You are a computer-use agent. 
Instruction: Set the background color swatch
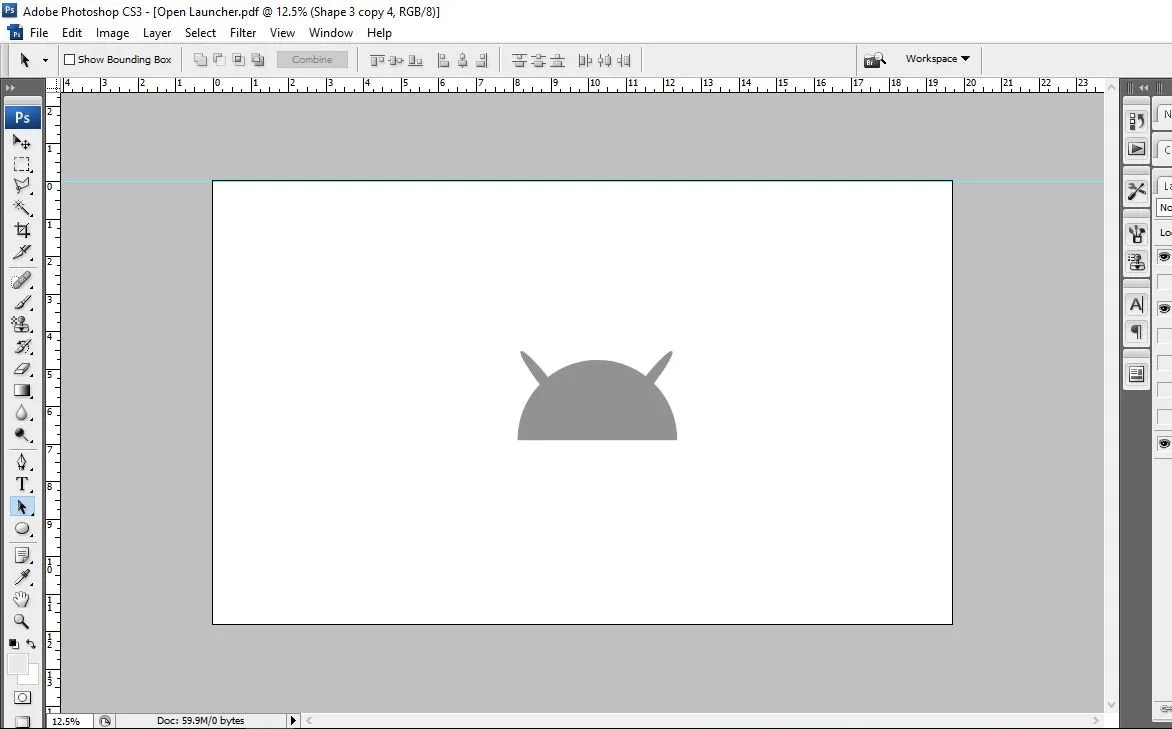pos(32,677)
